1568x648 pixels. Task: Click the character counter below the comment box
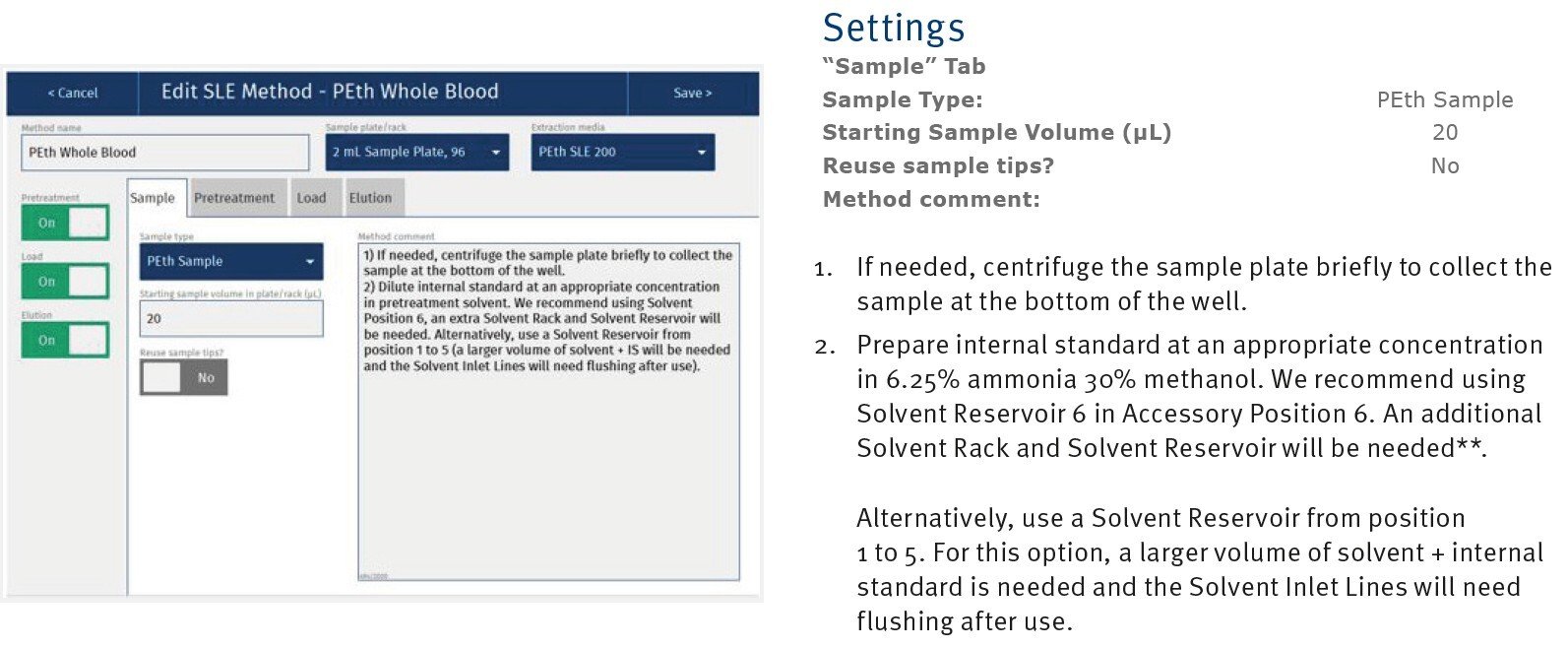click(375, 575)
